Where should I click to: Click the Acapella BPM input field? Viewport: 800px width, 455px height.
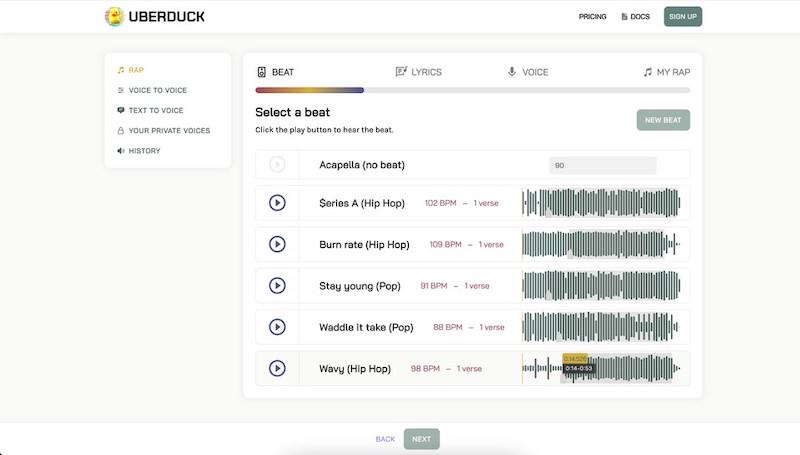click(602, 165)
